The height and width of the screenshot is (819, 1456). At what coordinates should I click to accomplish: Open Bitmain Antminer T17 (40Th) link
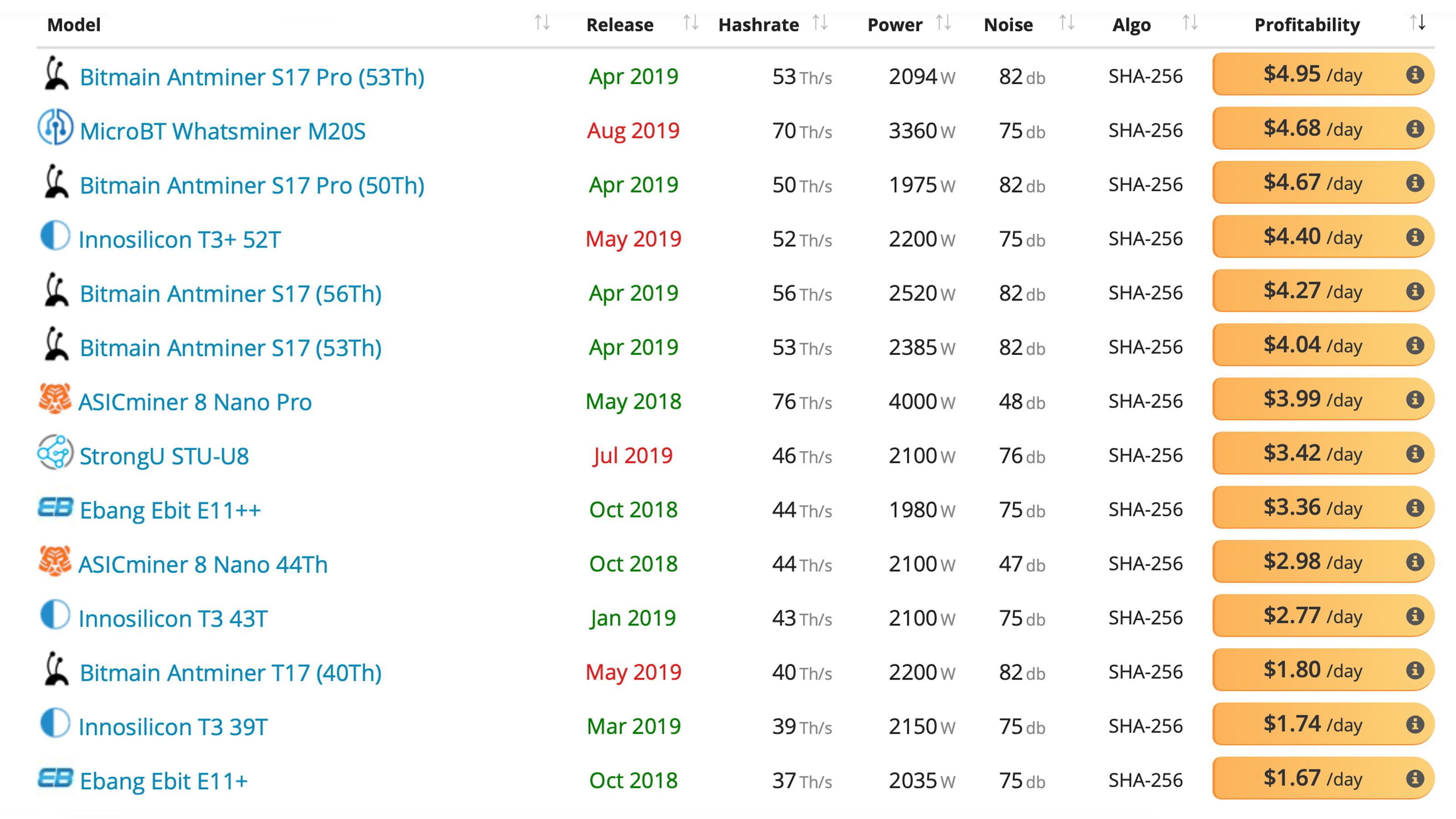(231, 672)
